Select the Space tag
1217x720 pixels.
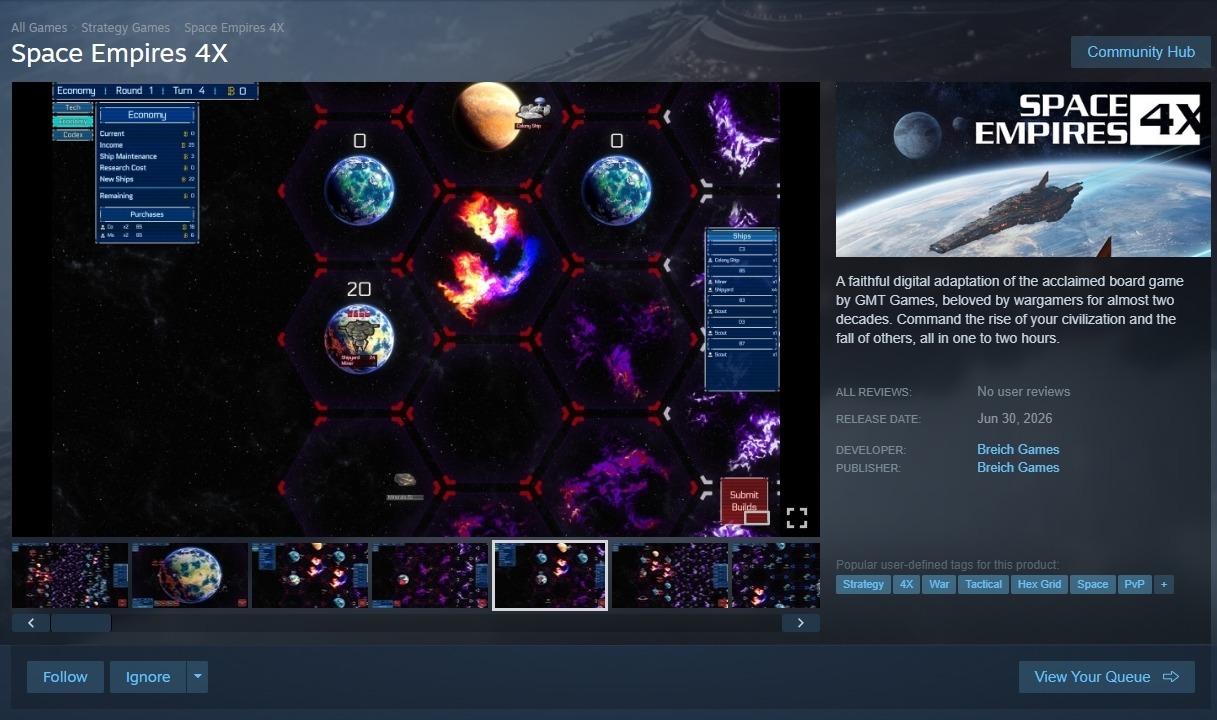pos(1092,584)
